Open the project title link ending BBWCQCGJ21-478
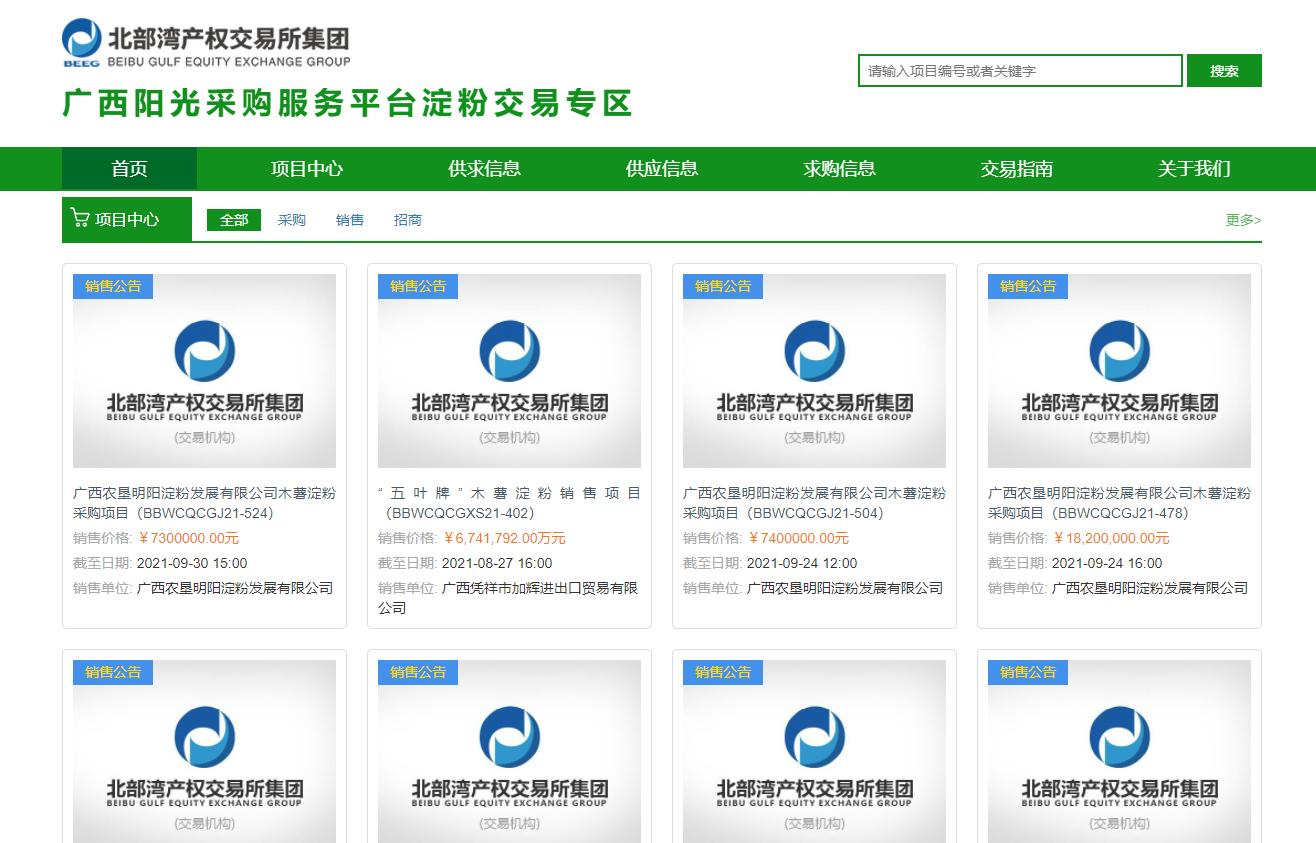This screenshot has height=843, width=1316. 1119,503
